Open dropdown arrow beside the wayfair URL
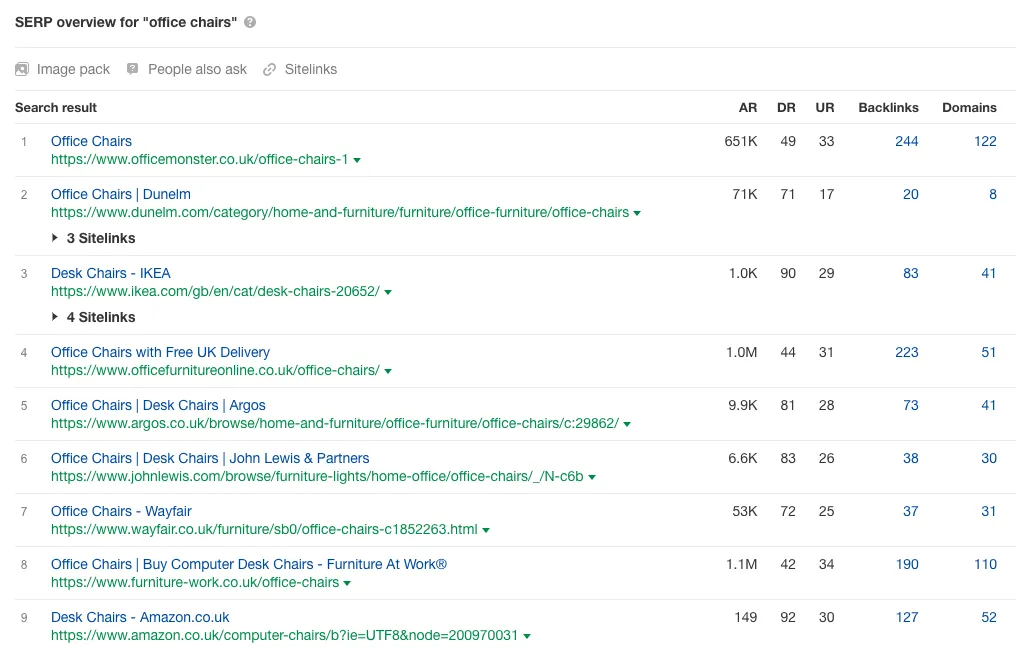Screen dimensions: 1016x651 [x=486, y=530]
